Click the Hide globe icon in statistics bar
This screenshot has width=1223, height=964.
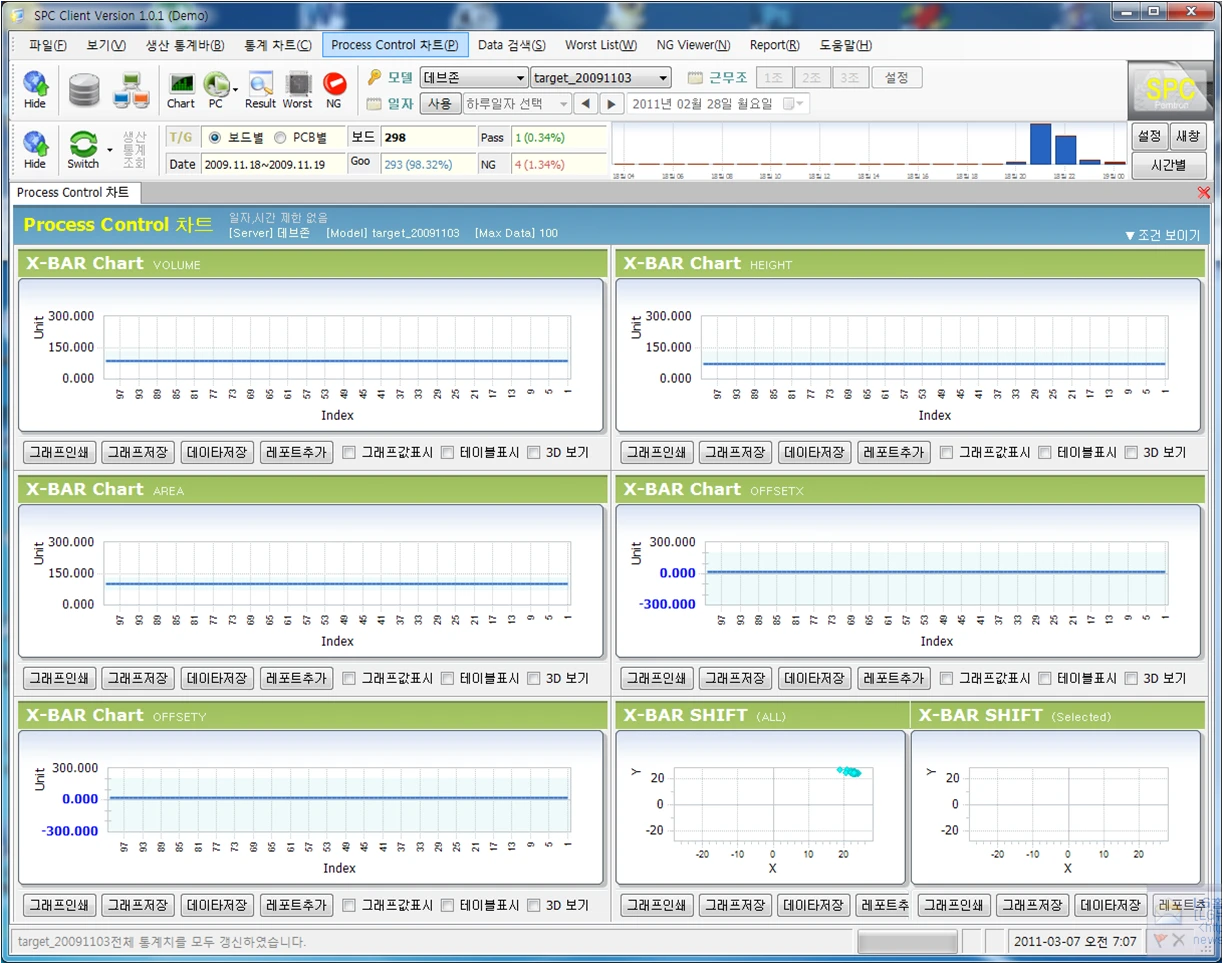[35, 150]
